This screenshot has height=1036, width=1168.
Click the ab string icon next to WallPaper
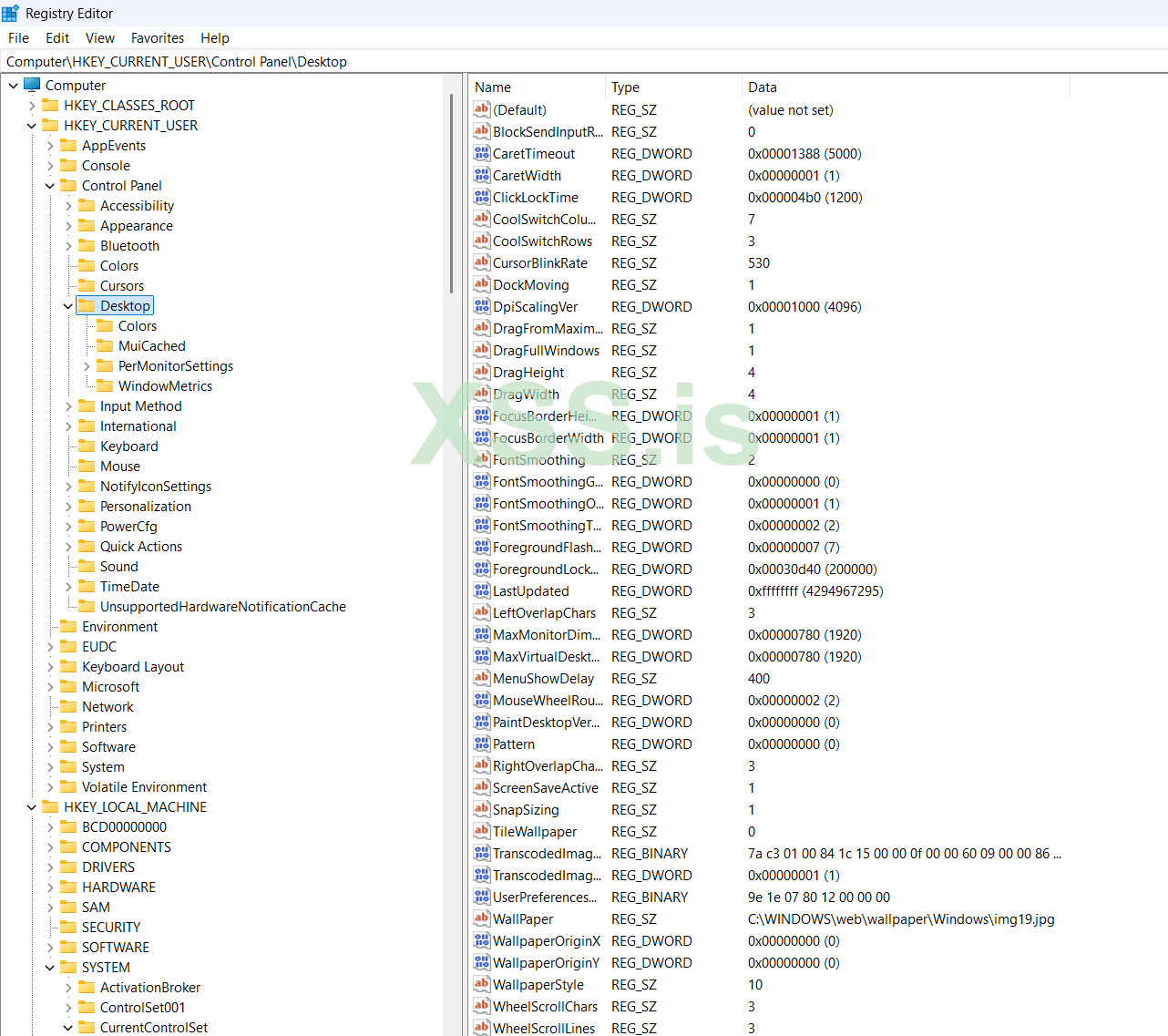tap(480, 918)
